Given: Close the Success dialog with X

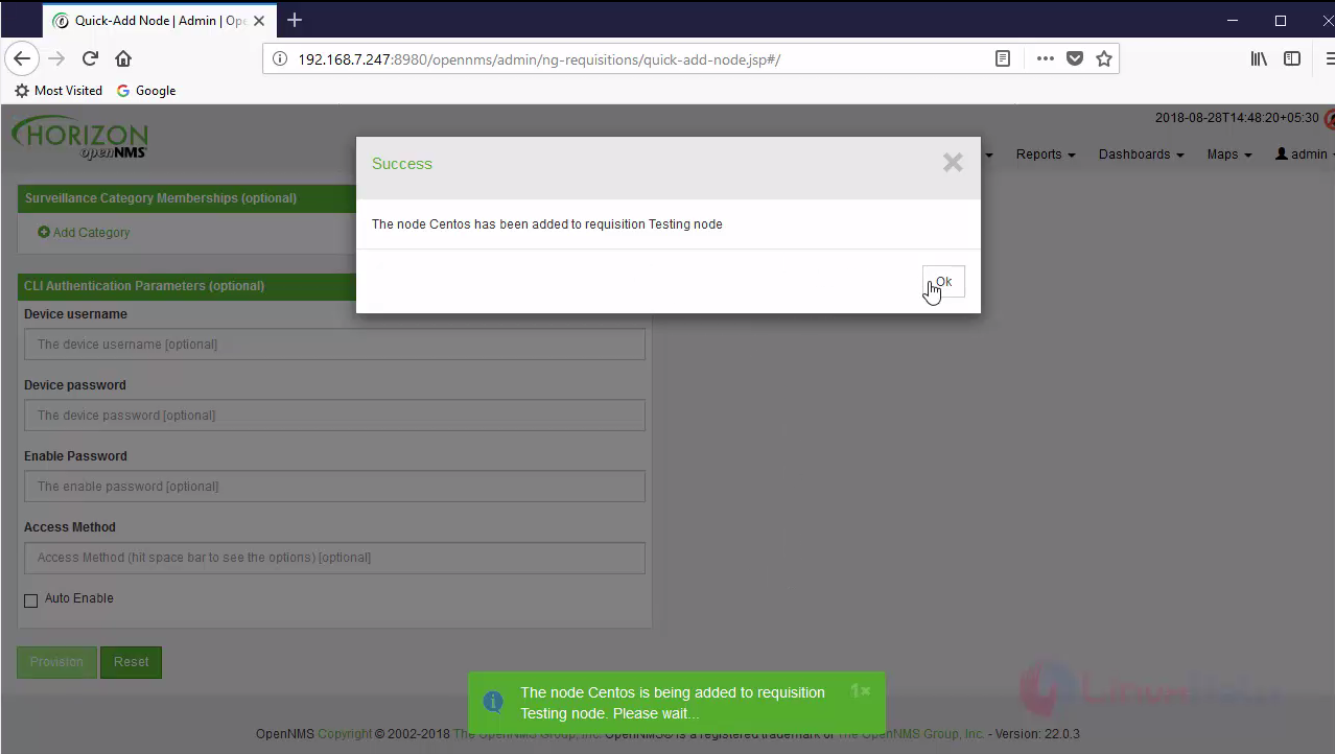Looking at the screenshot, I should pos(953,163).
